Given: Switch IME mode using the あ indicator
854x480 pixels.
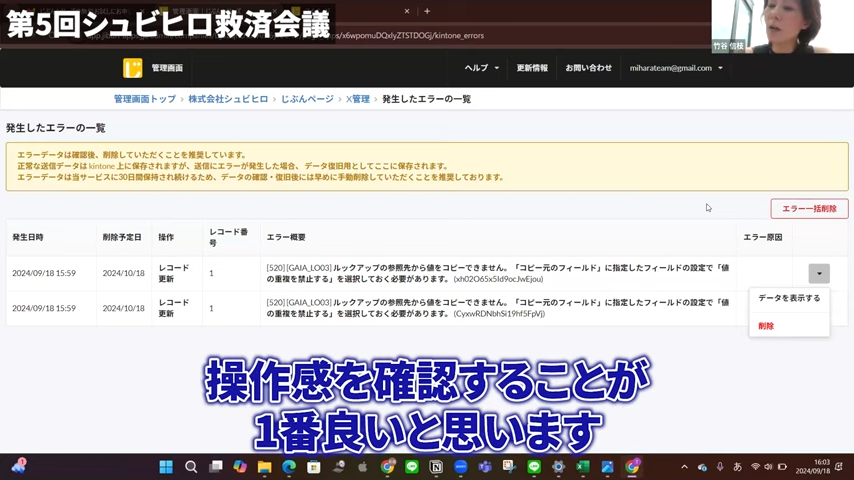Looking at the screenshot, I should tap(737, 467).
